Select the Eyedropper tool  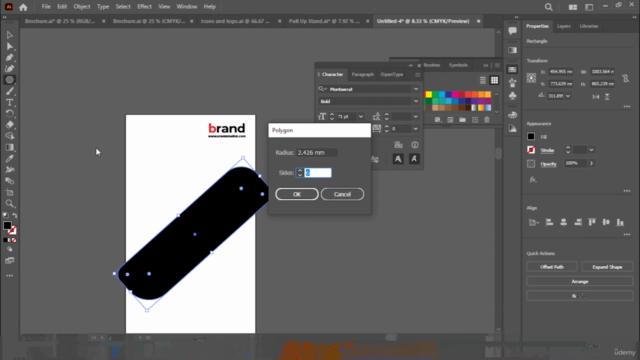pos(9,159)
